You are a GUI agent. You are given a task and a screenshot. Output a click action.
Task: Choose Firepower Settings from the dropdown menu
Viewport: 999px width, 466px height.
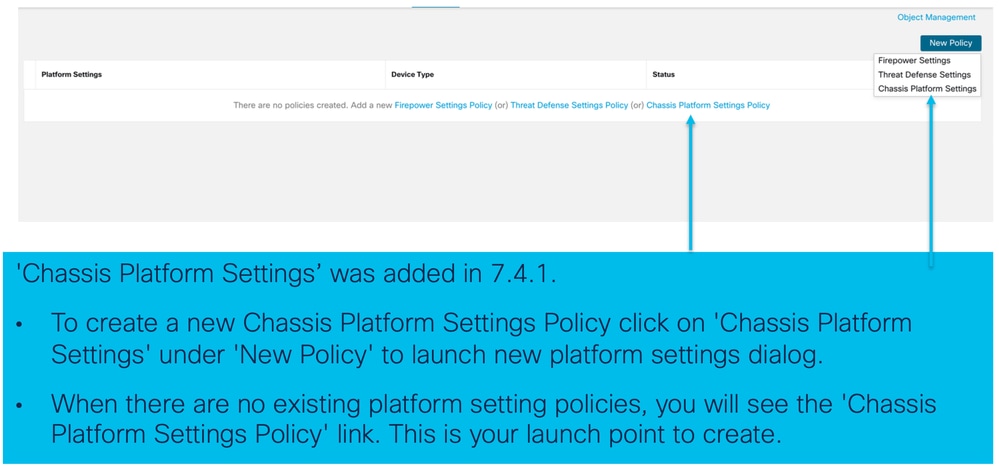914,61
